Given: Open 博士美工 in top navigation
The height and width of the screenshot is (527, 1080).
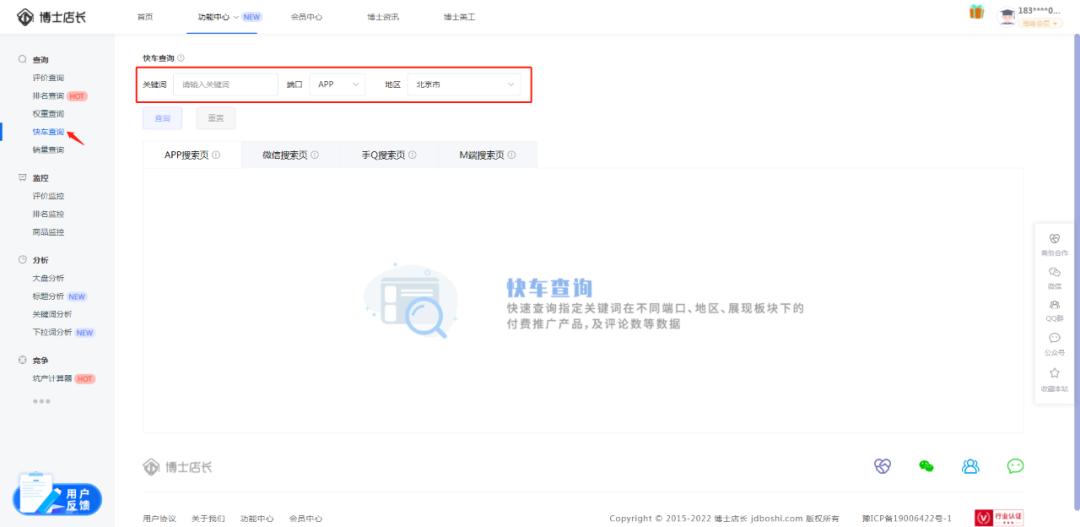Looking at the screenshot, I should click(x=459, y=17).
